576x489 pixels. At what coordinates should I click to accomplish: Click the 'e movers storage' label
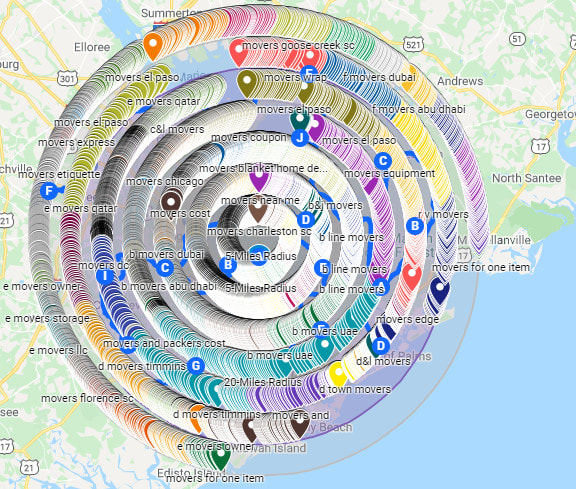click(x=47, y=318)
